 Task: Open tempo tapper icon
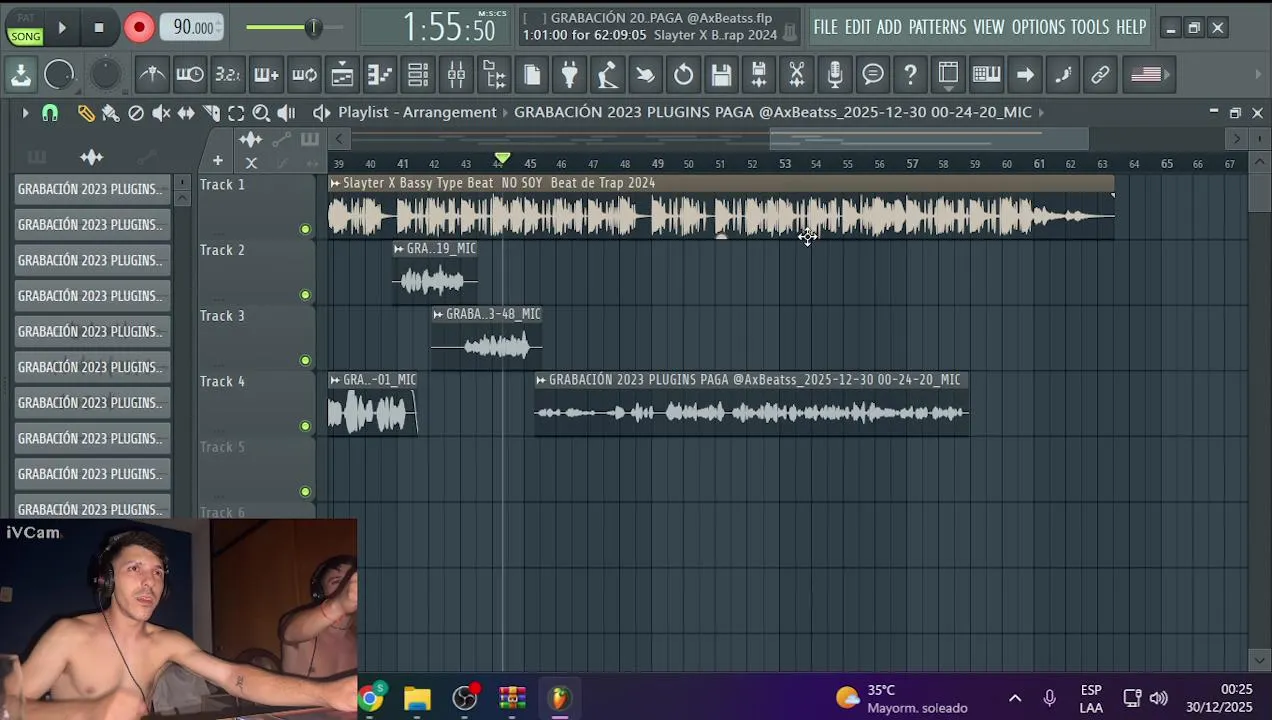608,74
